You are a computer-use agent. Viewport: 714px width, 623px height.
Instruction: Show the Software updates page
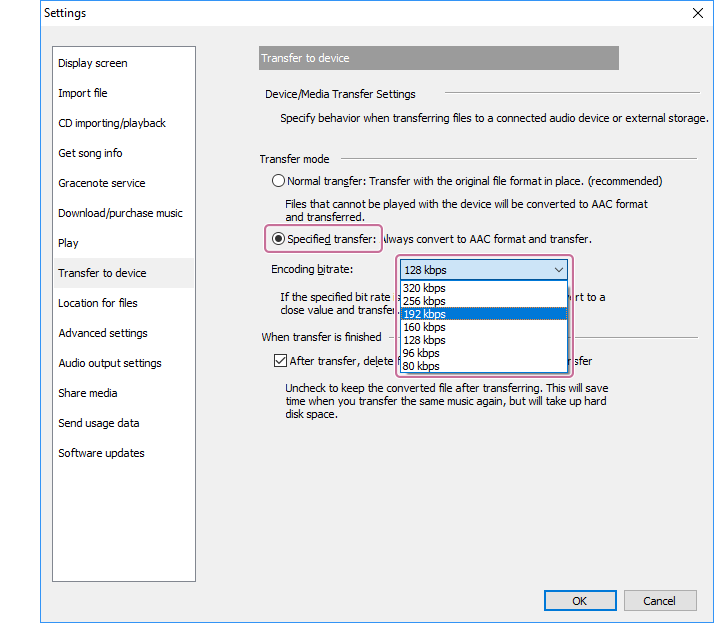[101, 453]
